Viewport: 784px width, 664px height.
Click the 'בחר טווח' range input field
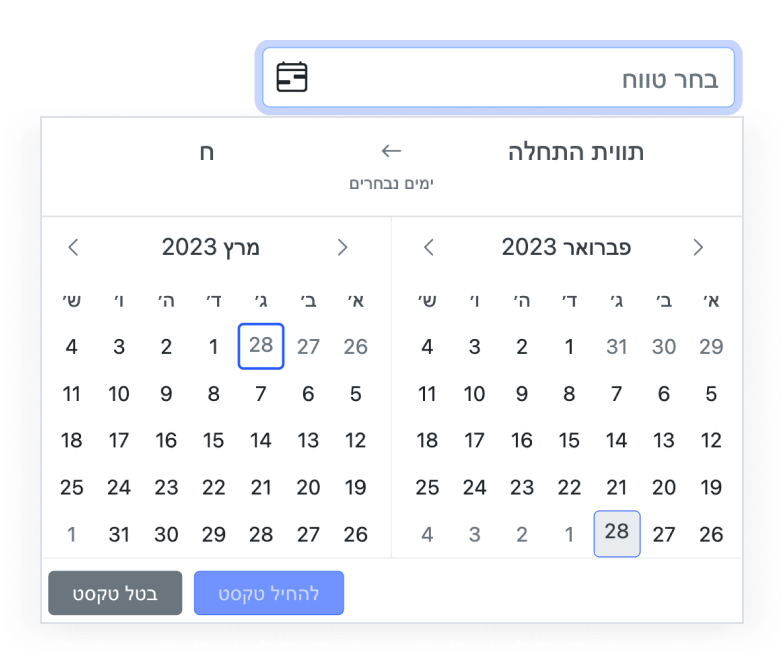pos(520,78)
